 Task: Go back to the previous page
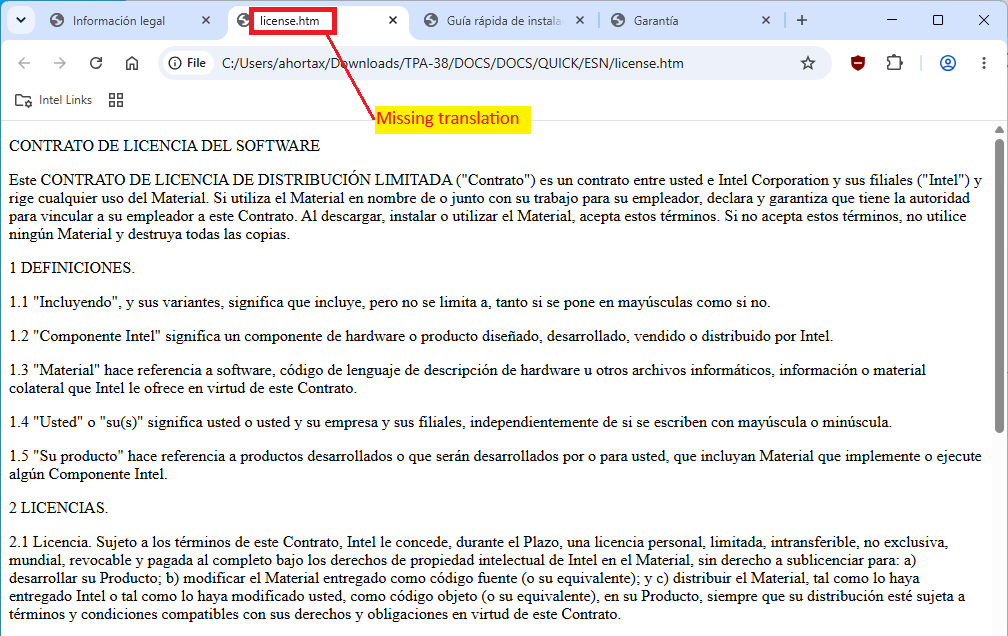tap(24, 63)
